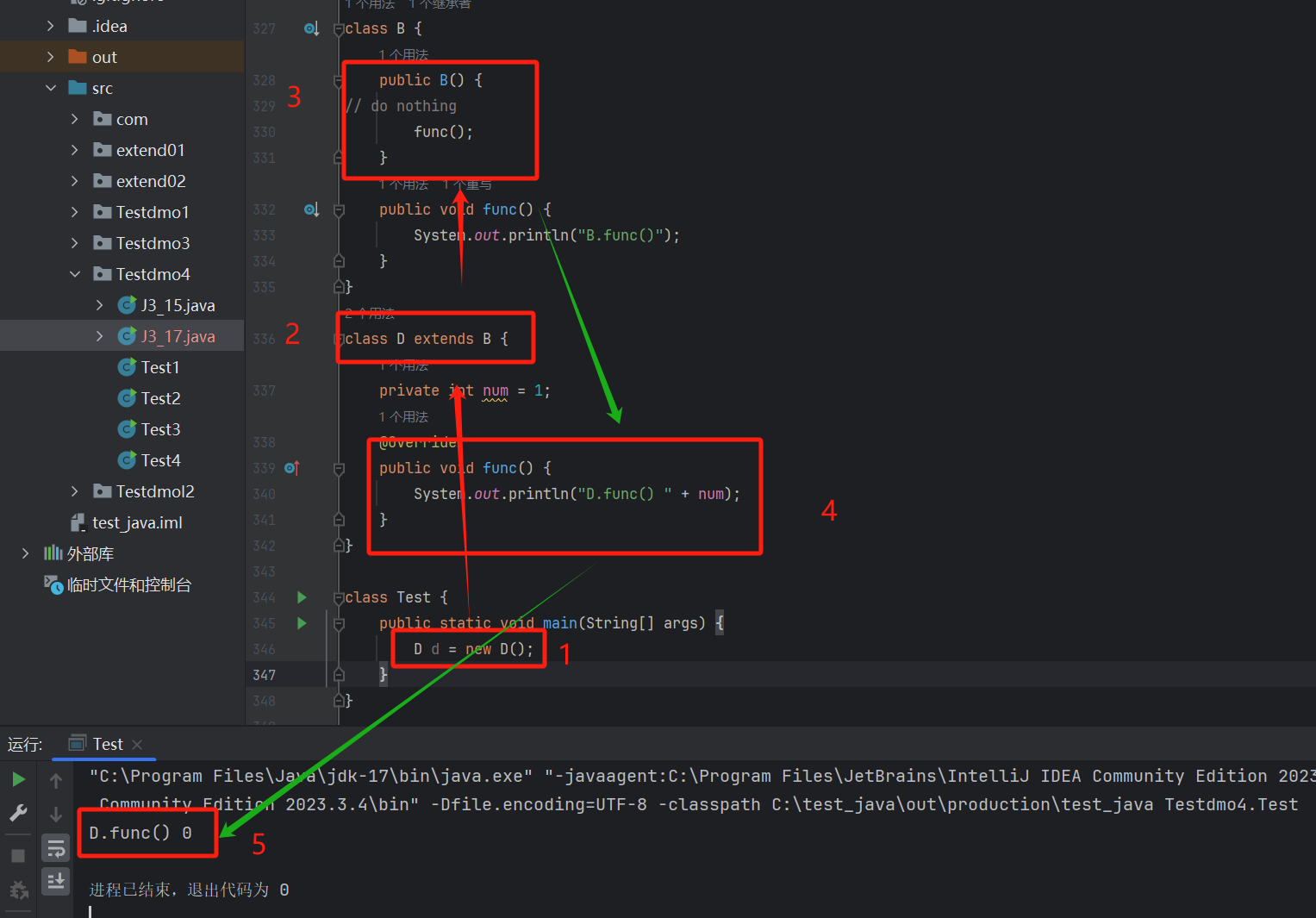Click the fold toggle at line 332 func method
Image resolution: width=1316 pixels, height=918 pixels.
coord(339,209)
